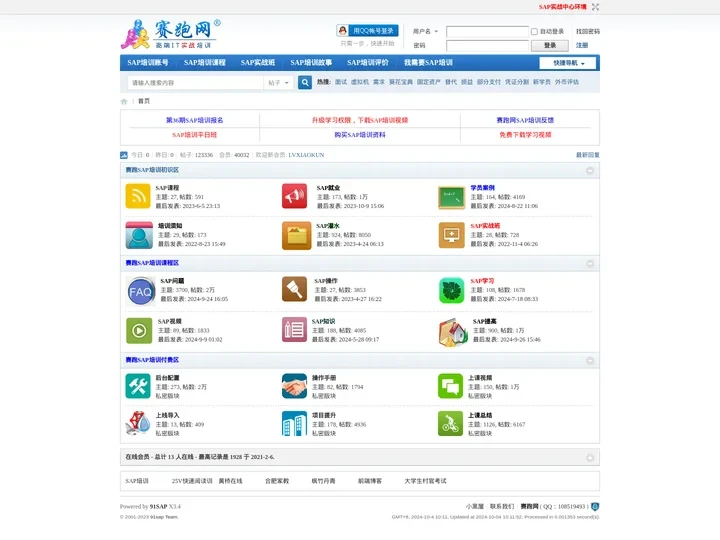
Task: Open the 操作手册 handshake icon
Action: pos(294,386)
